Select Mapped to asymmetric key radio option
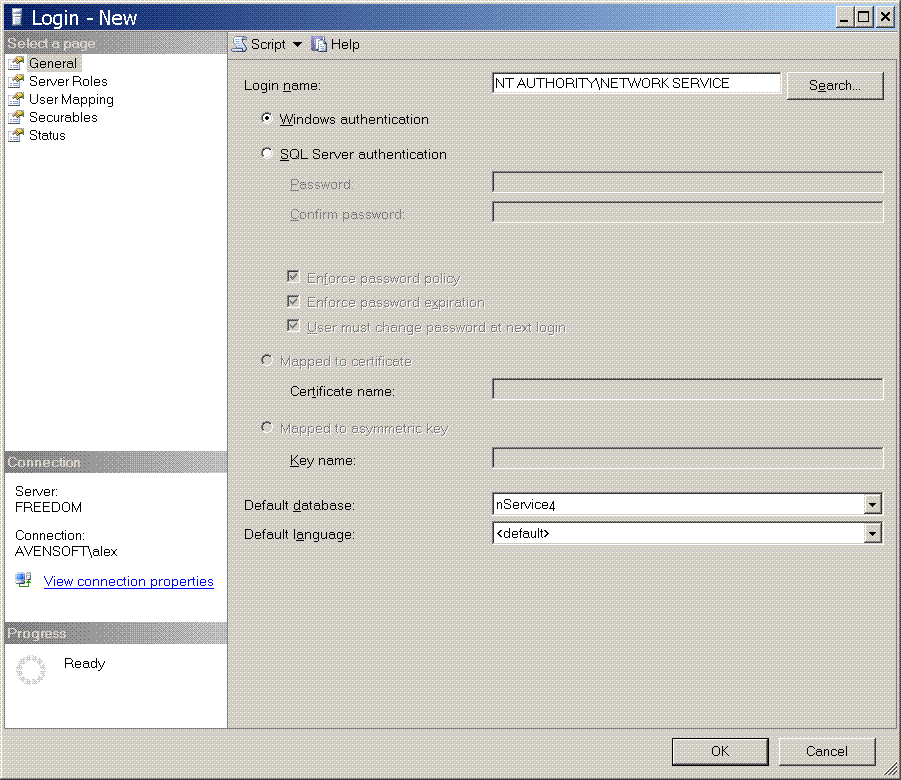901x780 pixels. 267,427
